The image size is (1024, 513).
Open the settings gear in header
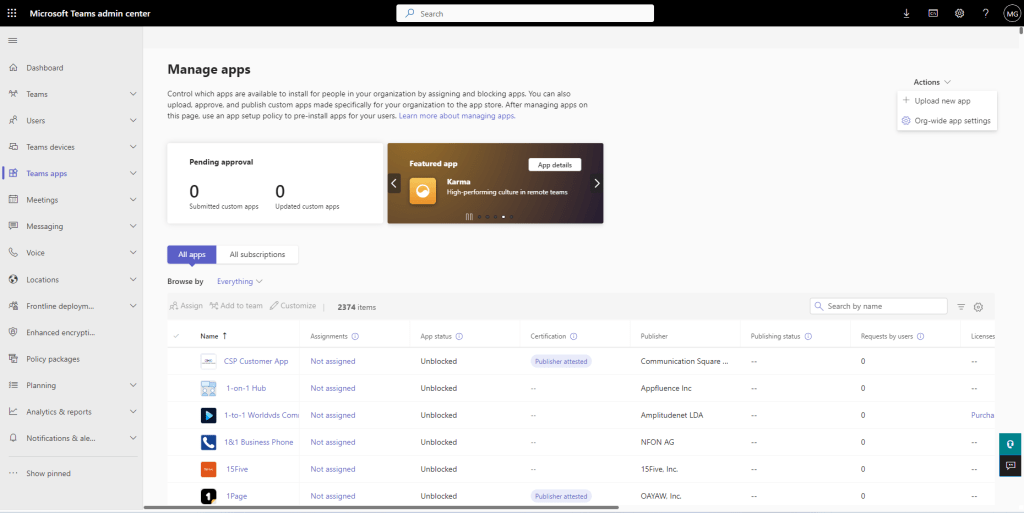click(959, 13)
